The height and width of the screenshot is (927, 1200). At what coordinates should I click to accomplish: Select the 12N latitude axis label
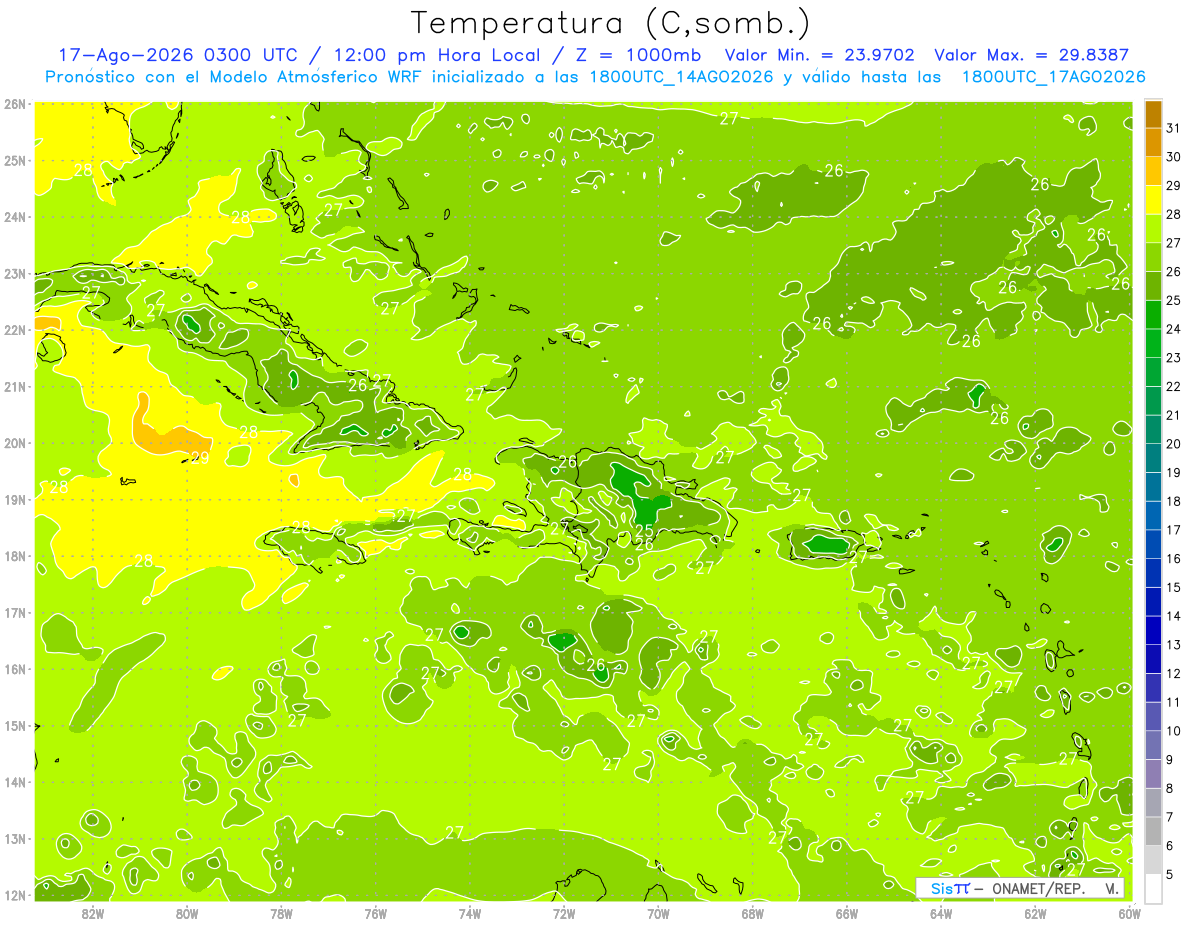tap(15, 895)
